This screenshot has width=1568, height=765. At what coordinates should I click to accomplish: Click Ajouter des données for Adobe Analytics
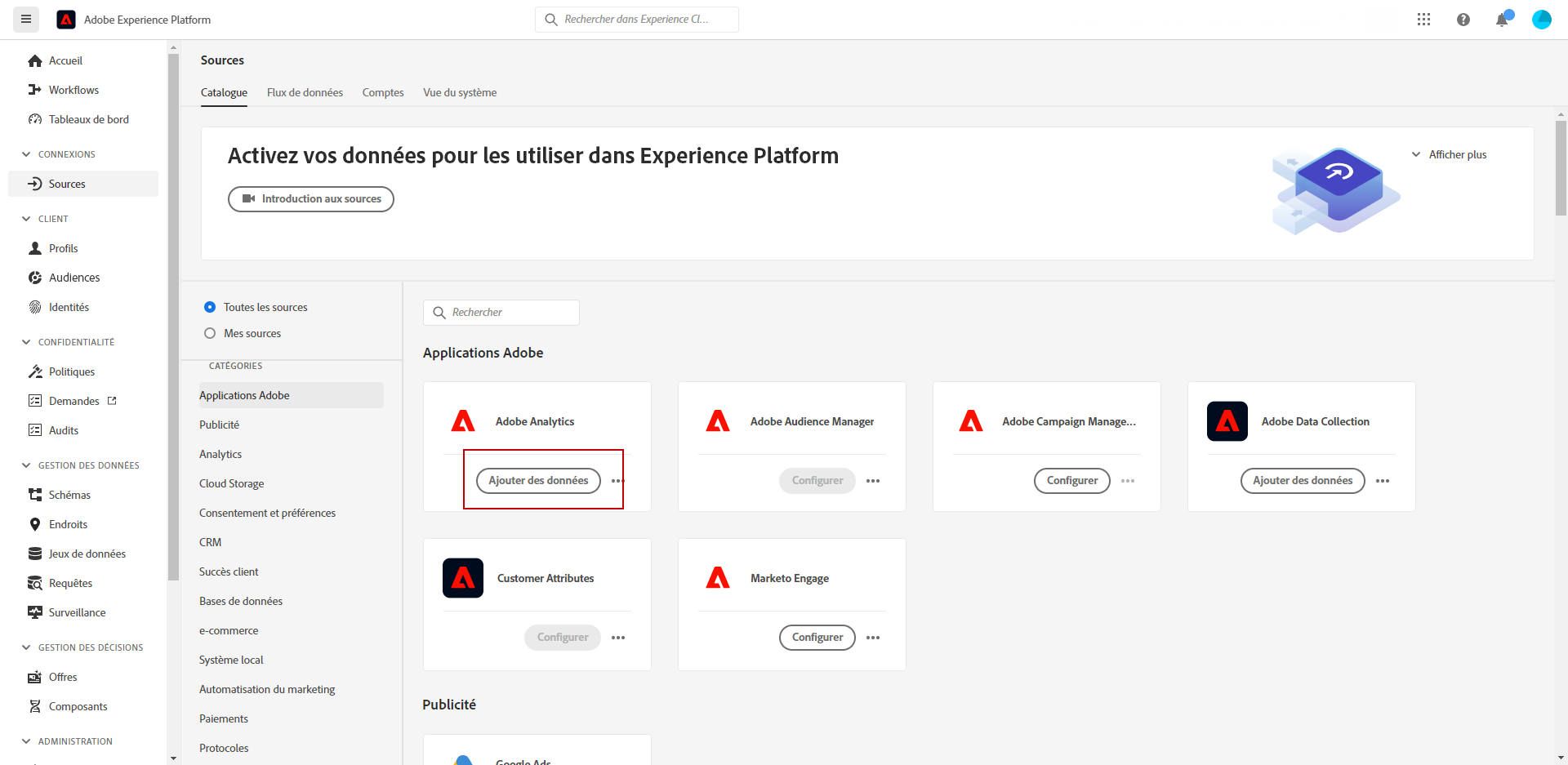point(538,481)
